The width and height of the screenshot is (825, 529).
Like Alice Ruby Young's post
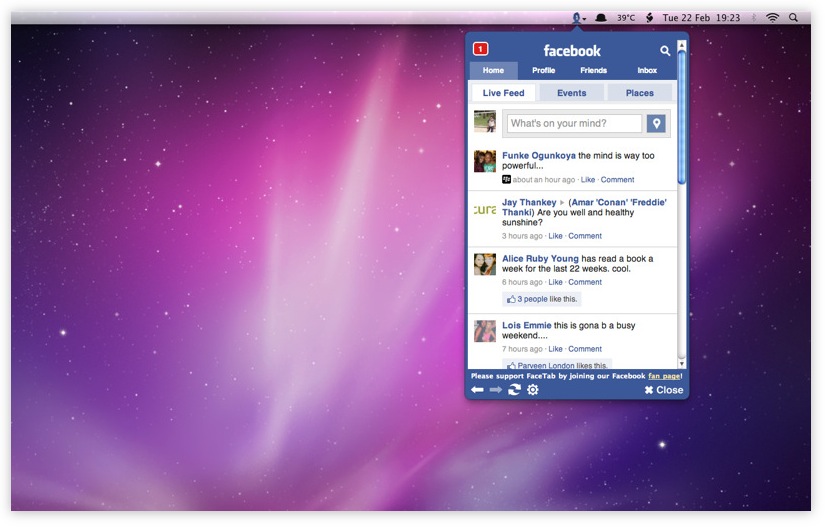coord(555,282)
